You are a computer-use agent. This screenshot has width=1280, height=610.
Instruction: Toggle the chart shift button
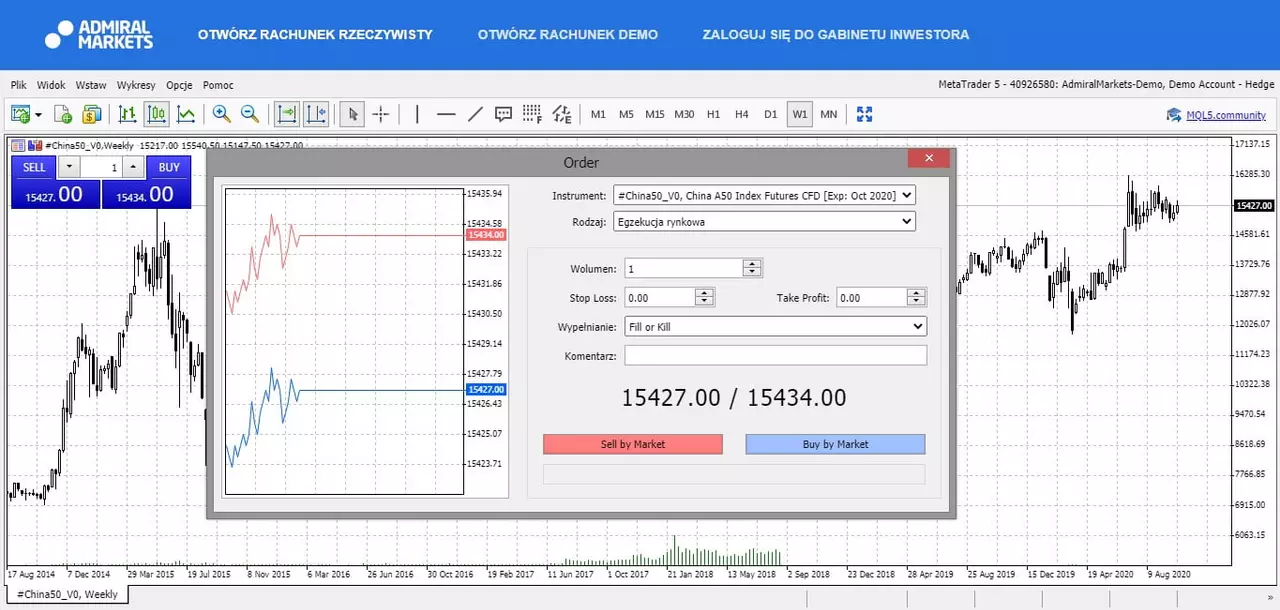coord(316,114)
